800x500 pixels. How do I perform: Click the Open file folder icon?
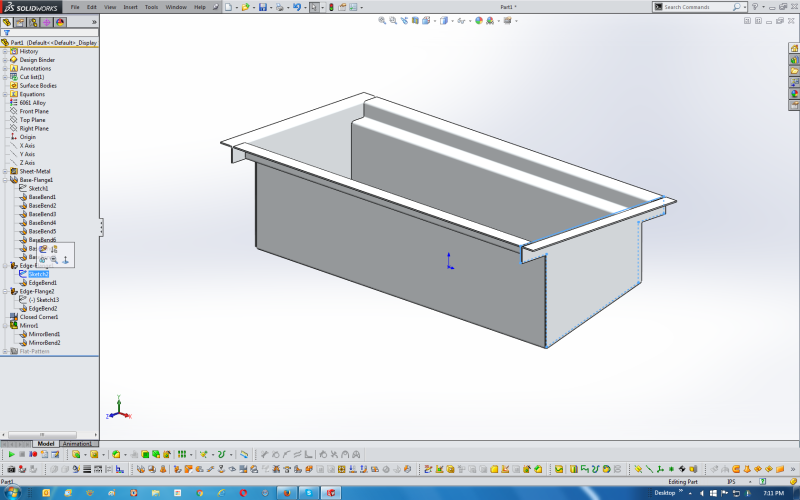(x=245, y=7)
